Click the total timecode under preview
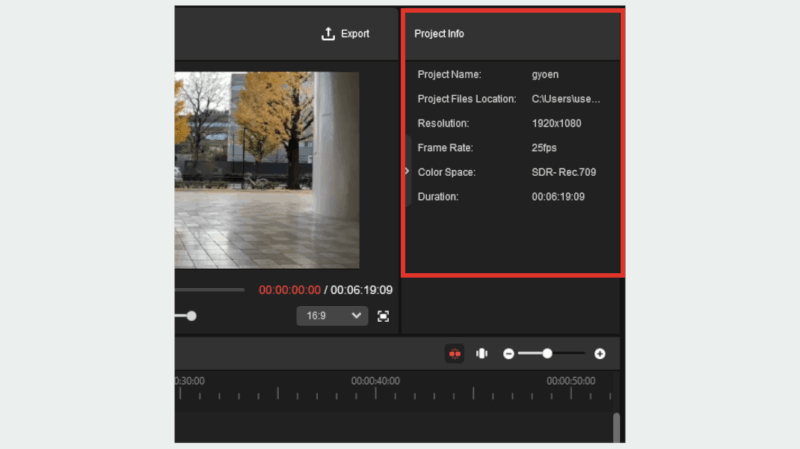This screenshot has width=800, height=449. point(362,290)
